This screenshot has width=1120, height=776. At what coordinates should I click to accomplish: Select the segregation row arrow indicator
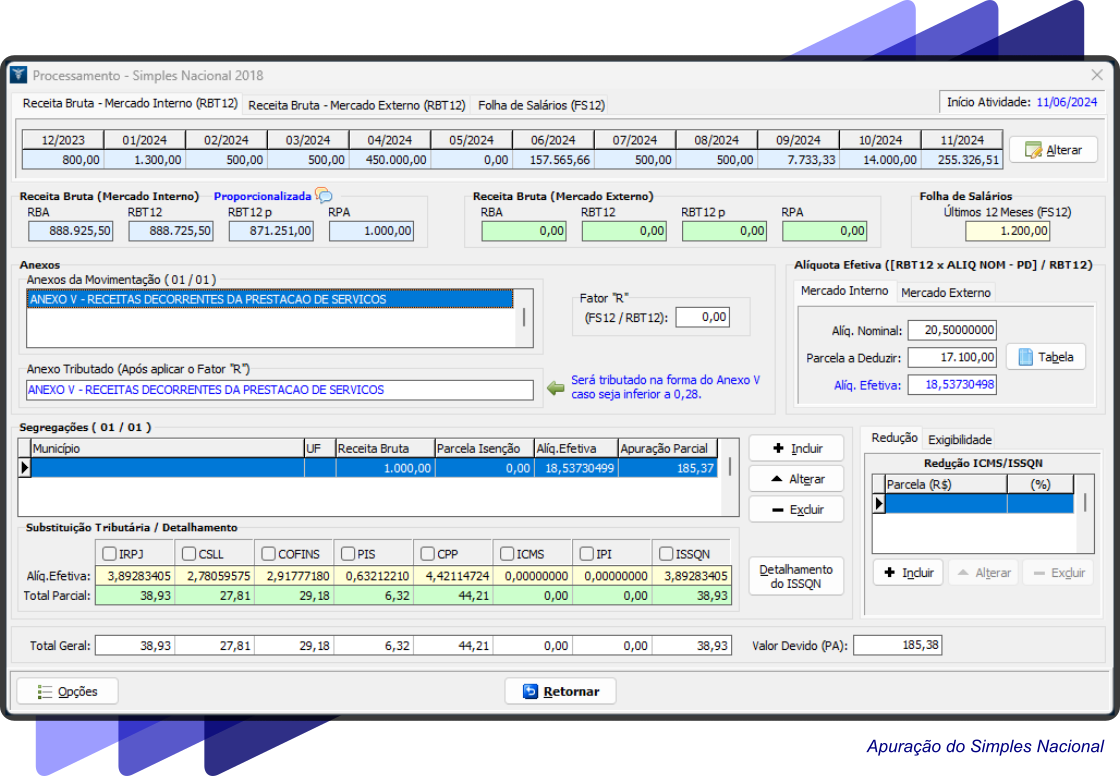25,468
